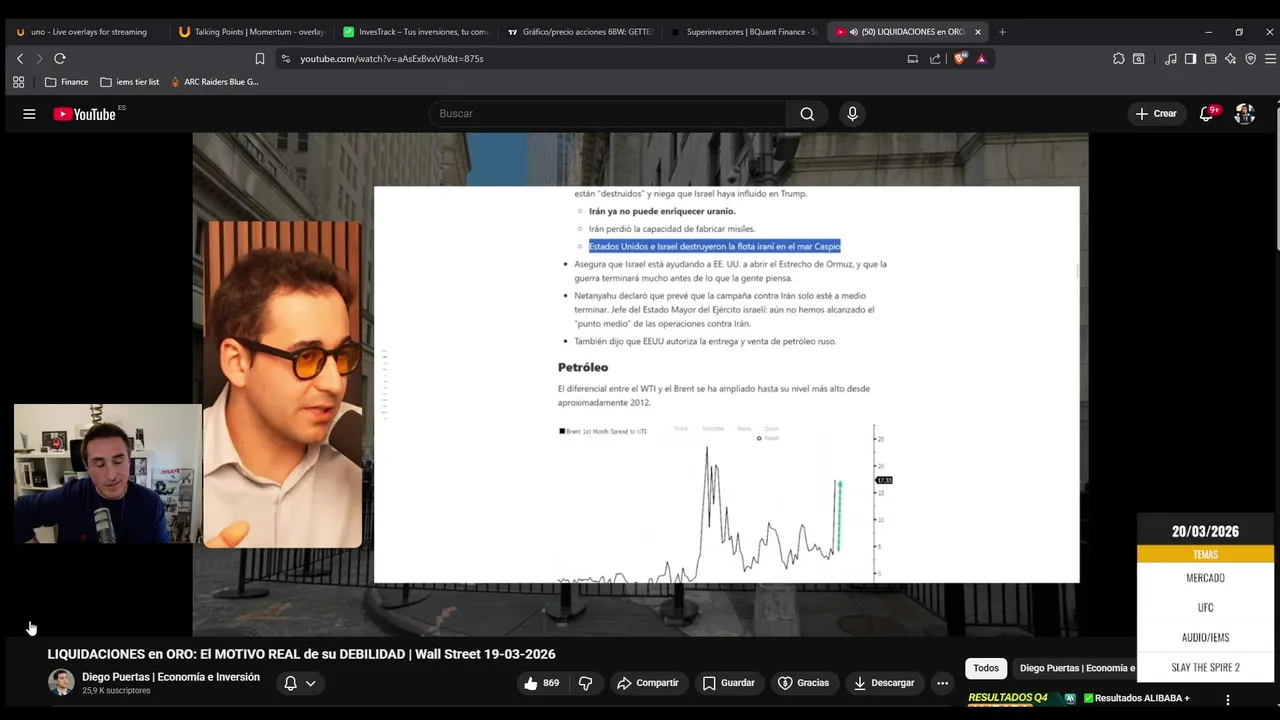Open the tab search icon in toolbar
Viewport: 1280px width, 720px height.
(1138, 59)
